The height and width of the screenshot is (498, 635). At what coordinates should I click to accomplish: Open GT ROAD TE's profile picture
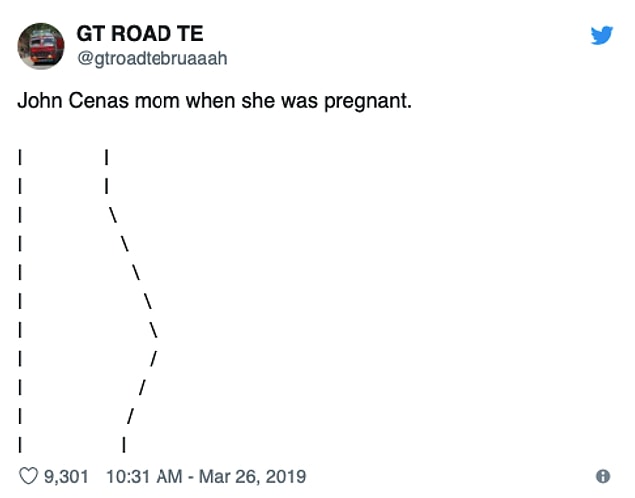pyautogui.click(x=40, y=46)
